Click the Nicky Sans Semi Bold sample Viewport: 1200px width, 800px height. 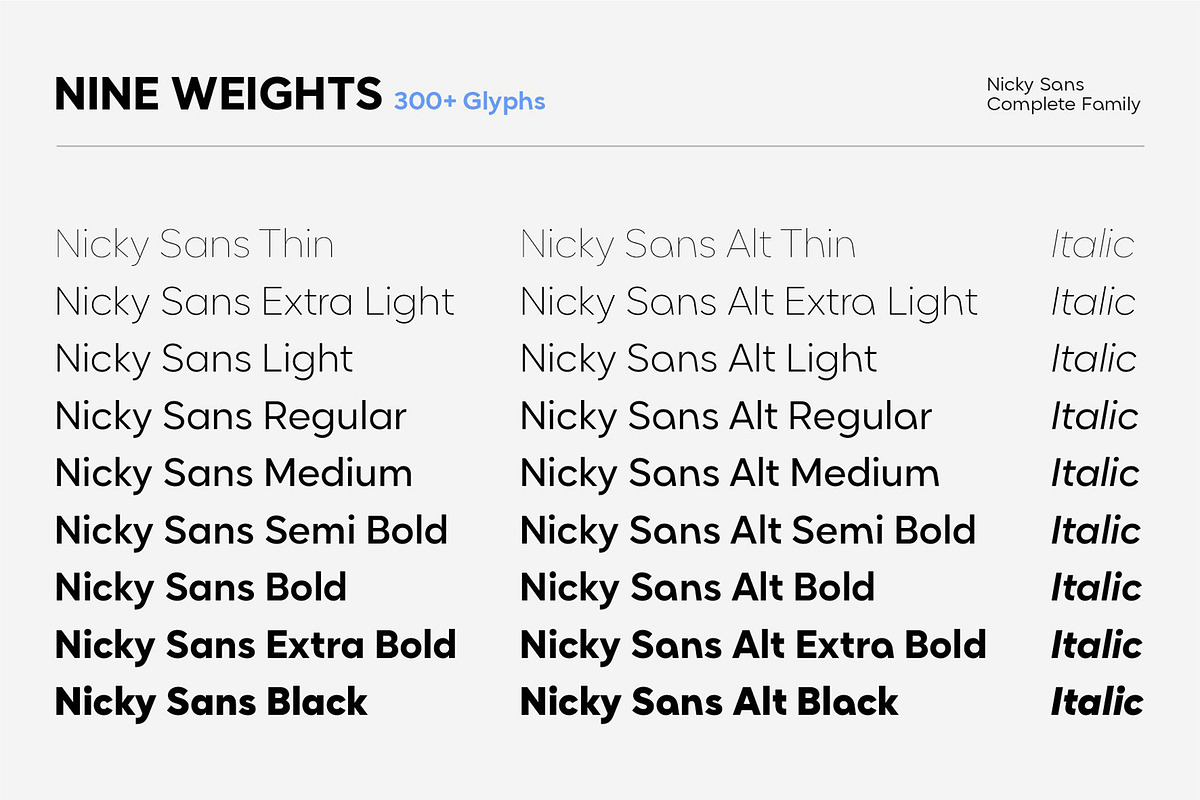coord(251,530)
